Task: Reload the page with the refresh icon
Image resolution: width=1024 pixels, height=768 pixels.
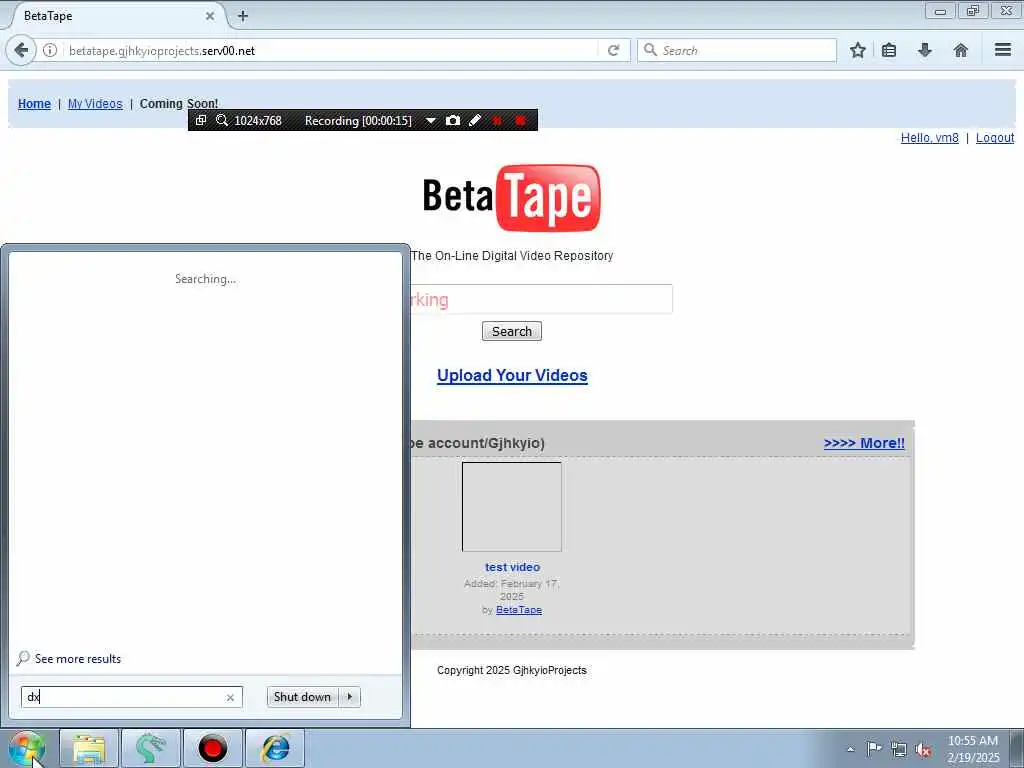Action: (613, 50)
